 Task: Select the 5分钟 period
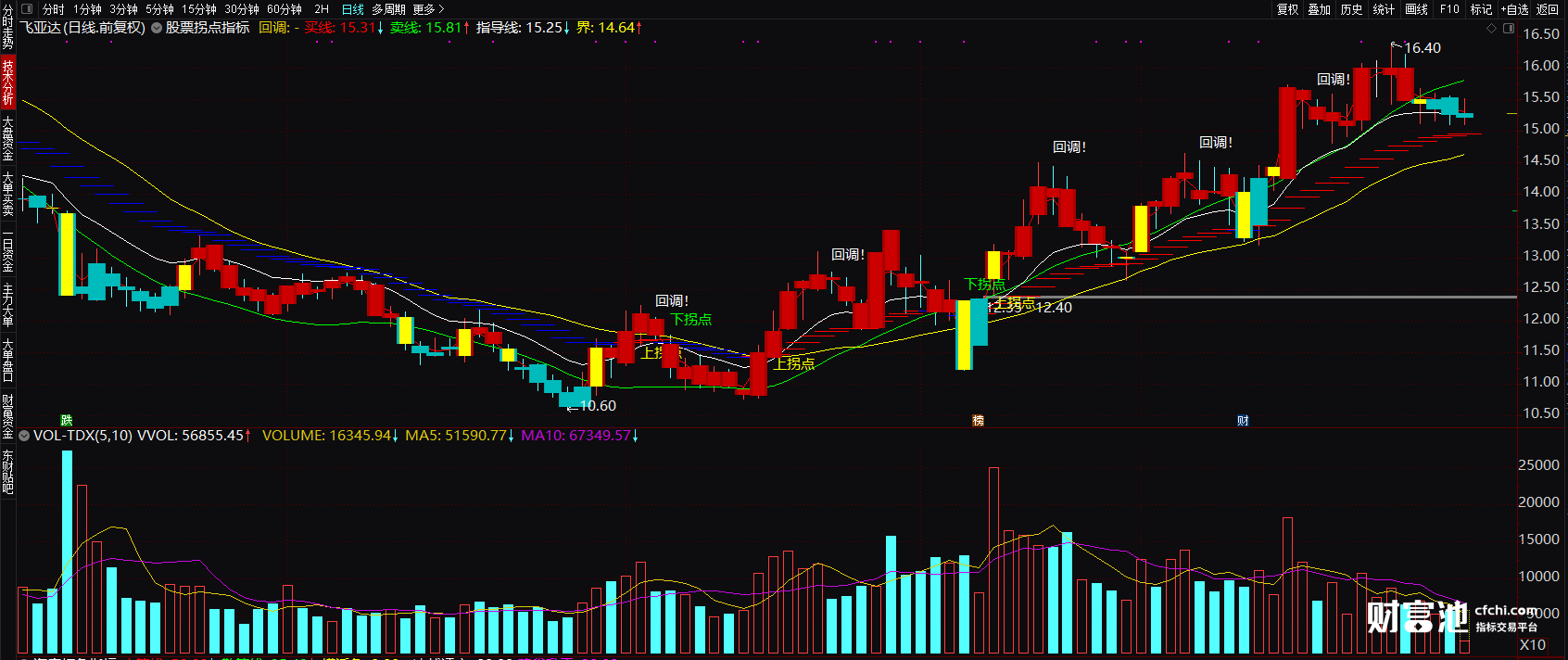[x=159, y=9]
